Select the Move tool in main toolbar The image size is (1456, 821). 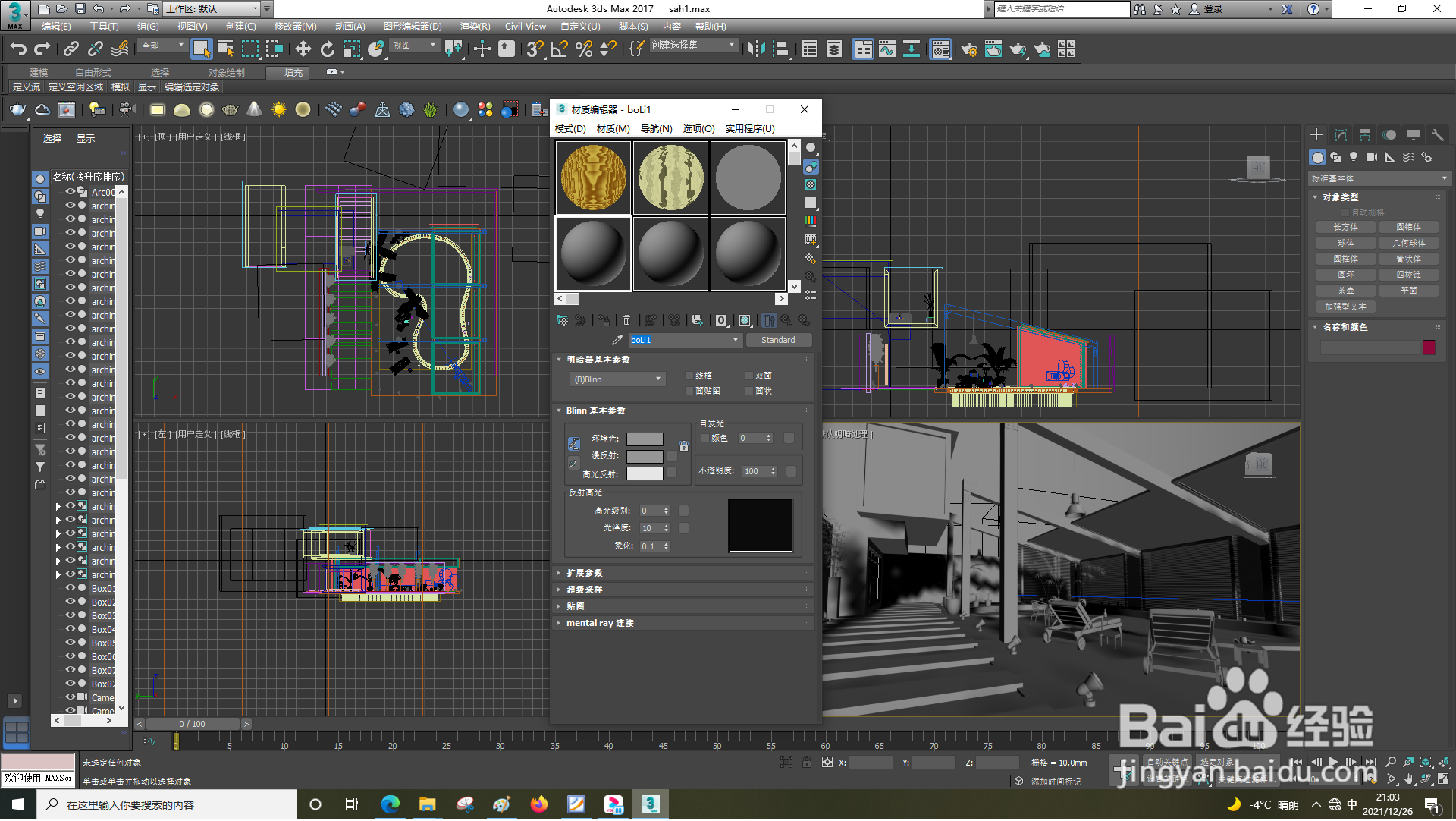pos(303,50)
